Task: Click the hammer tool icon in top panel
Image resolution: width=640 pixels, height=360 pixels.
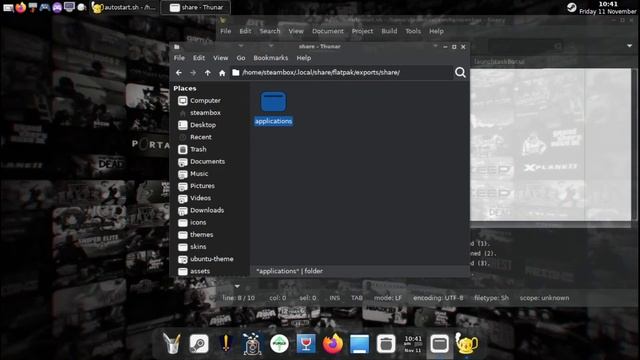Action: click(x=33, y=7)
